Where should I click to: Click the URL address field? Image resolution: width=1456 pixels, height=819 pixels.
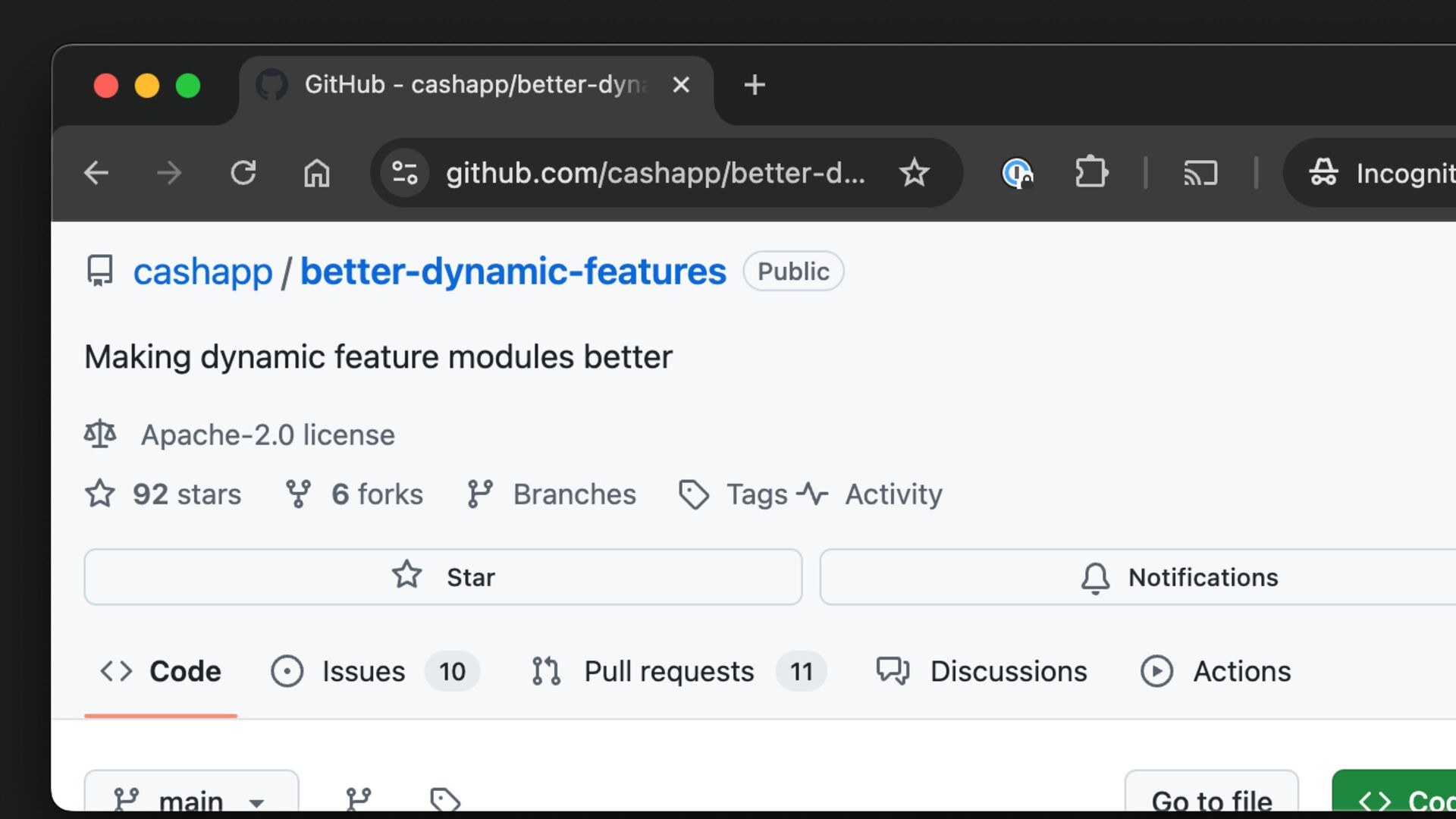(x=655, y=173)
